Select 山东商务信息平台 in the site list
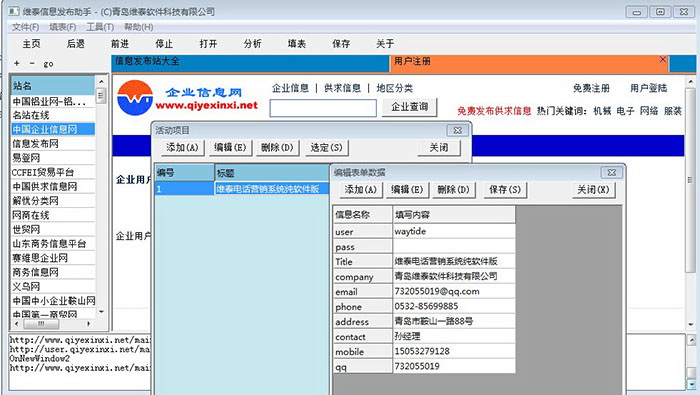 (53, 244)
